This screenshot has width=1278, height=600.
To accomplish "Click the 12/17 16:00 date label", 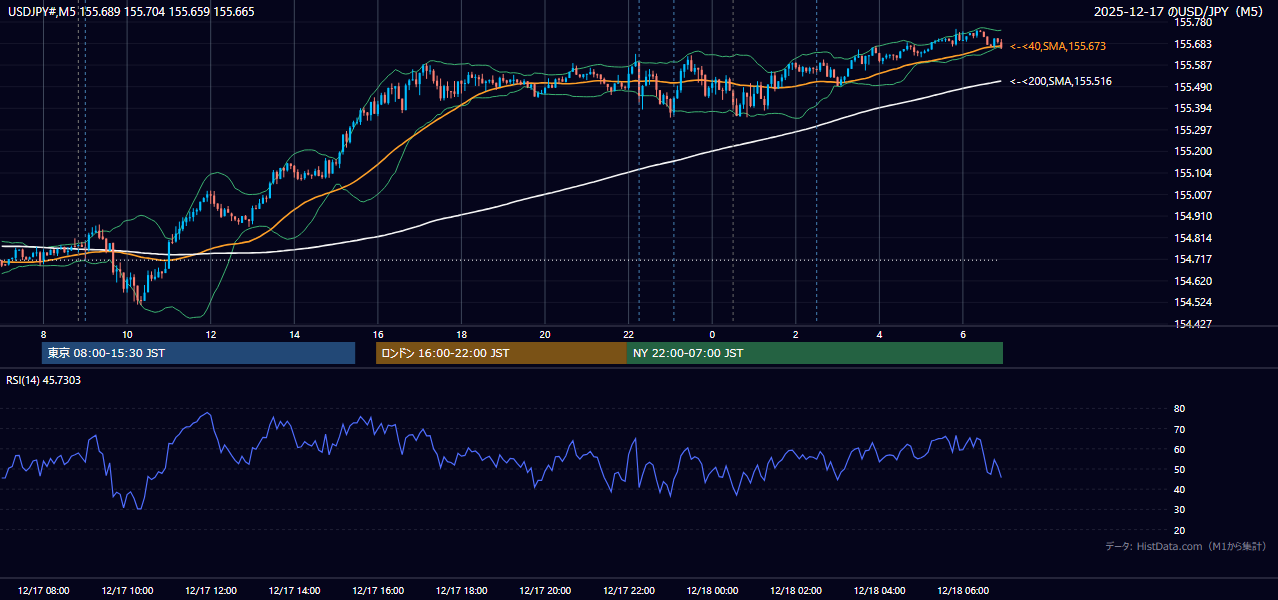I will (x=378, y=591).
